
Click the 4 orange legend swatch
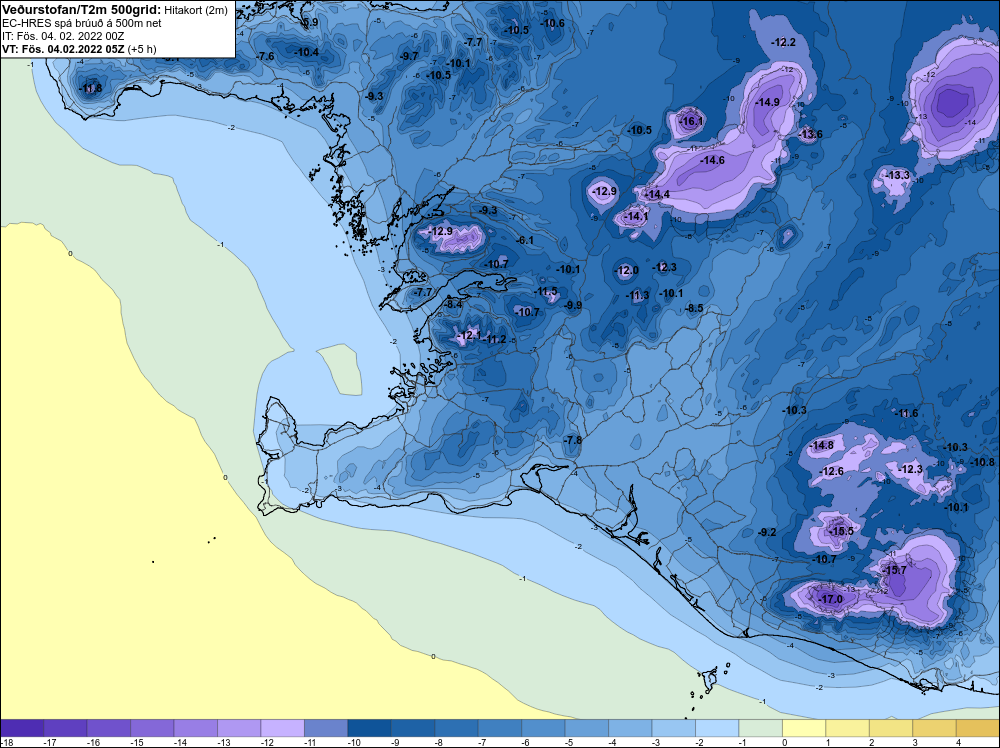click(978, 728)
